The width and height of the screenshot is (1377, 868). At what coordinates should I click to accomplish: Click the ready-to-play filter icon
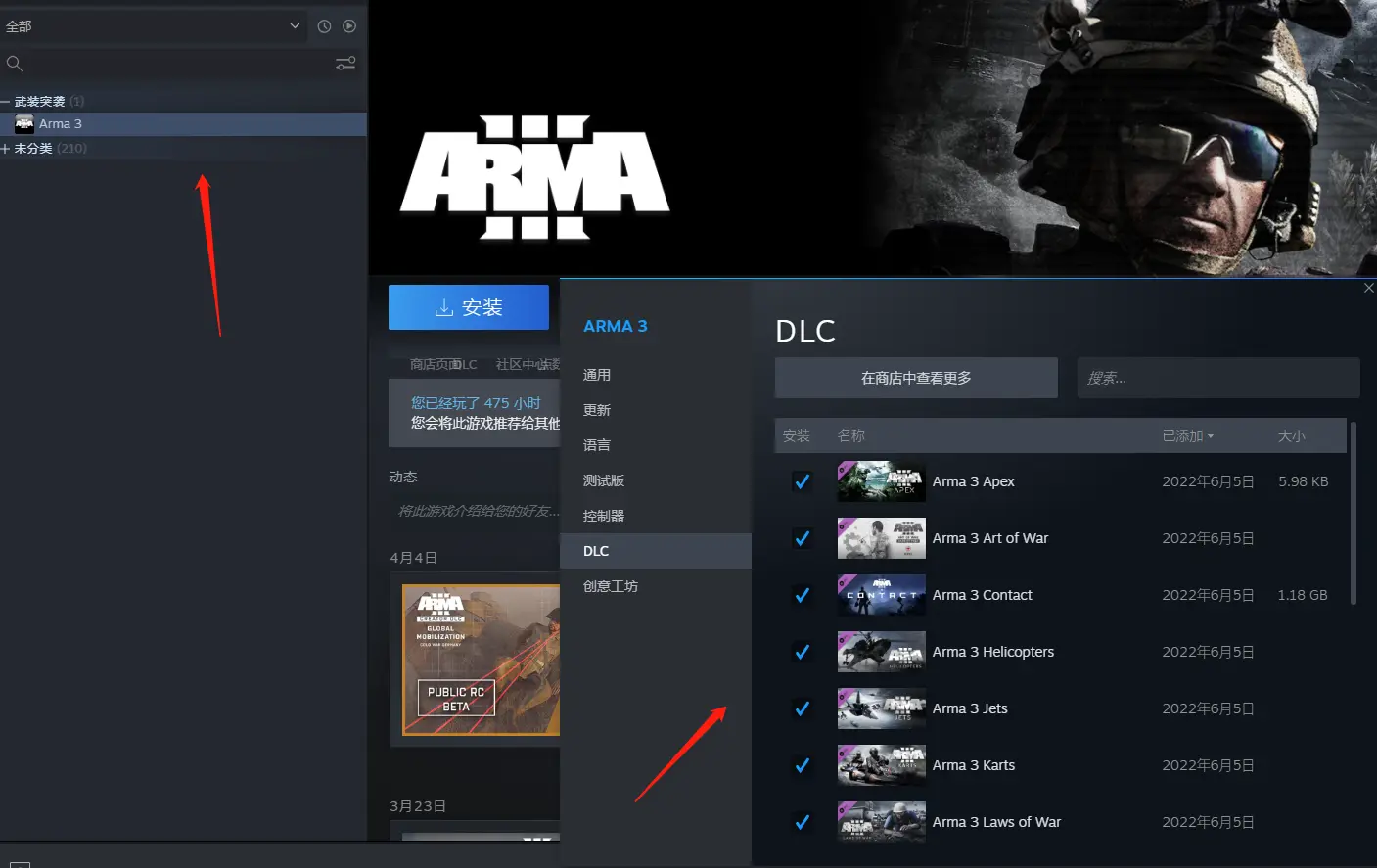[x=349, y=26]
